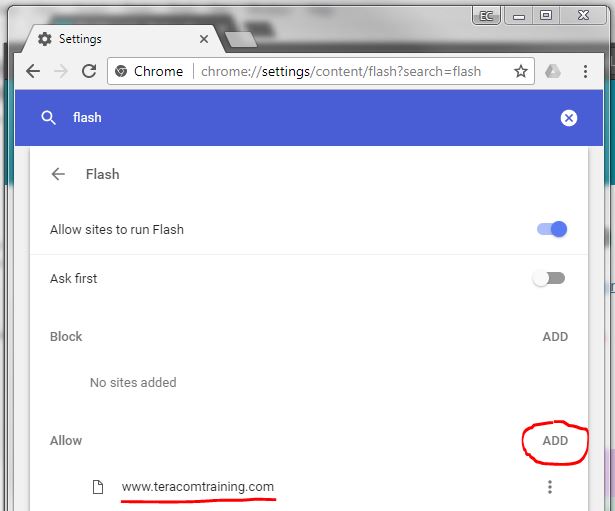The width and height of the screenshot is (615, 511).
Task: Go back with the browser back arrow
Action: coord(33,71)
